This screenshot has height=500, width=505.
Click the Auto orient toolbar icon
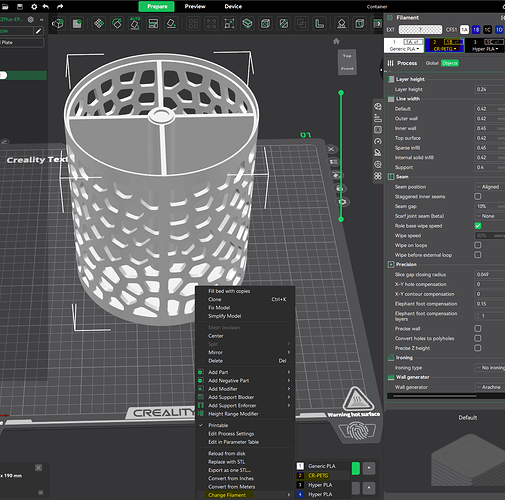click(x=135, y=24)
